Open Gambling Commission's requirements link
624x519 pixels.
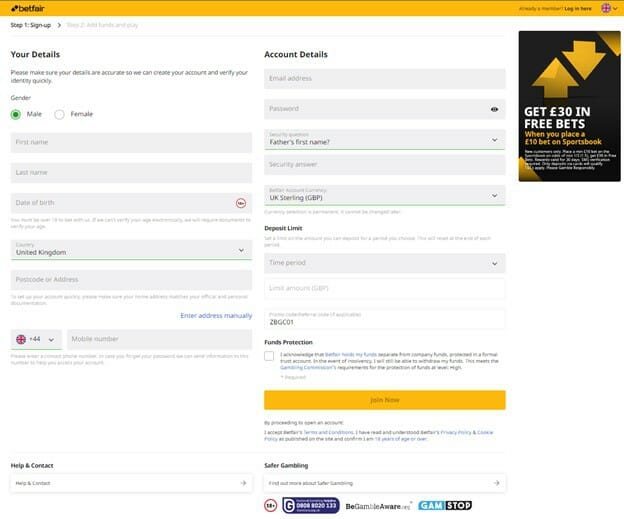(308, 368)
